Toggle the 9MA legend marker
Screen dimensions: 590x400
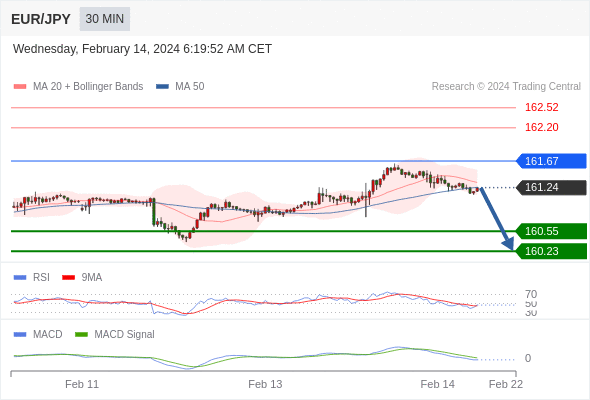click(x=68, y=278)
